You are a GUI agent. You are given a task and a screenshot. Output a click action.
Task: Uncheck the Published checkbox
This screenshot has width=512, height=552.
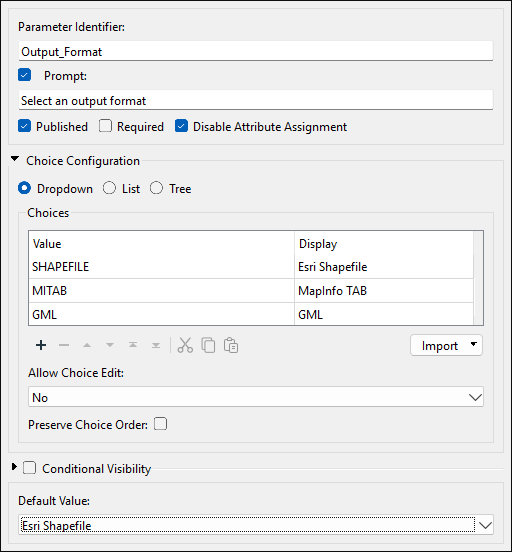pos(24,126)
